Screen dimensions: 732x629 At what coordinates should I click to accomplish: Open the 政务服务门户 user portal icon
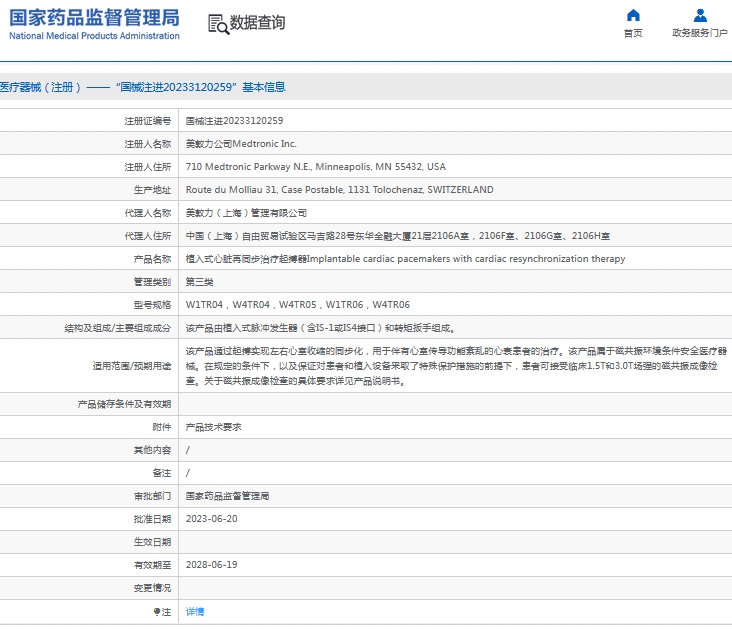pyautogui.click(x=700, y=15)
